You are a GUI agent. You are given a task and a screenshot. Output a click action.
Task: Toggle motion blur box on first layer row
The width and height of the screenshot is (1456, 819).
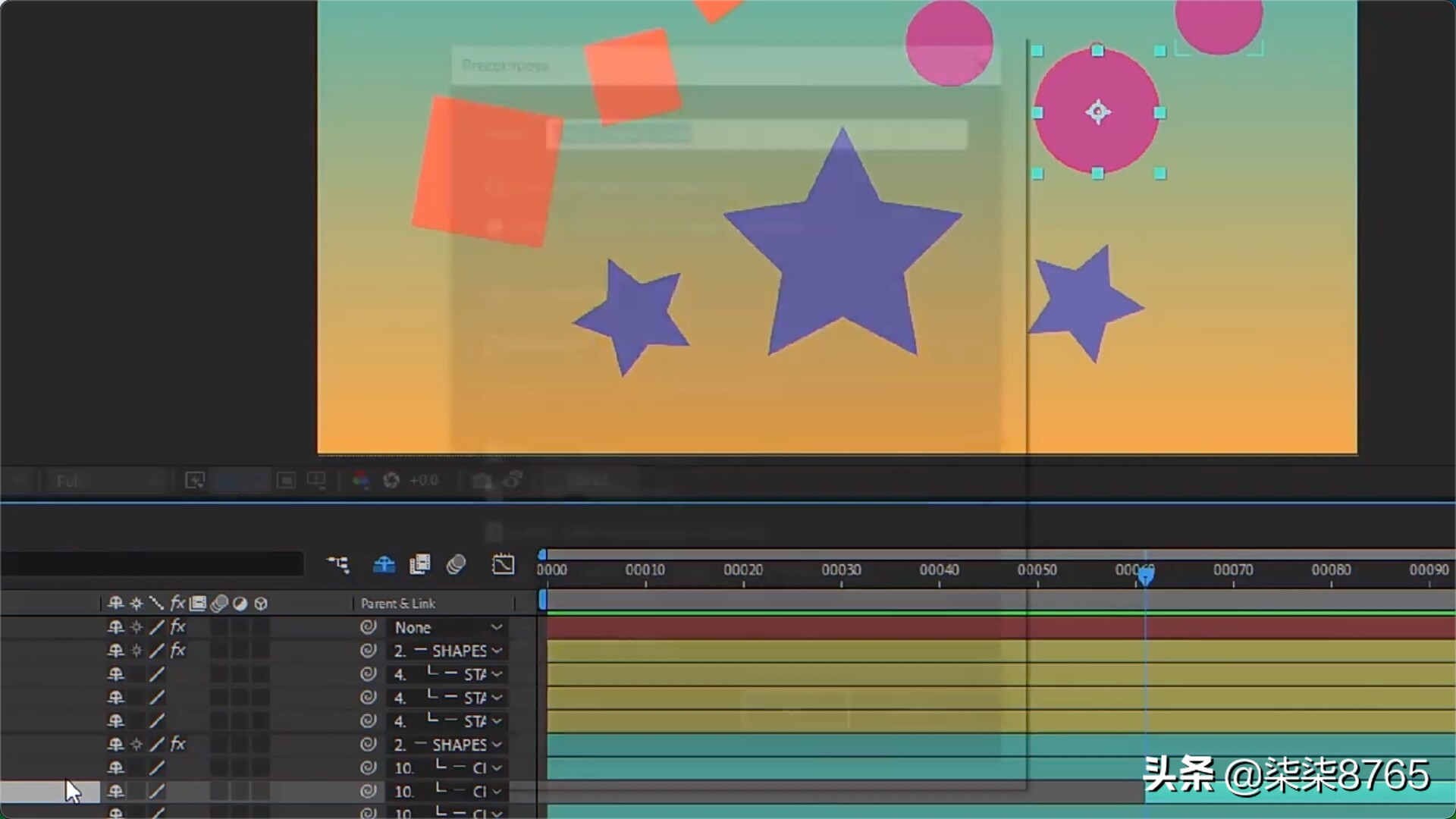[x=219, y=627]
